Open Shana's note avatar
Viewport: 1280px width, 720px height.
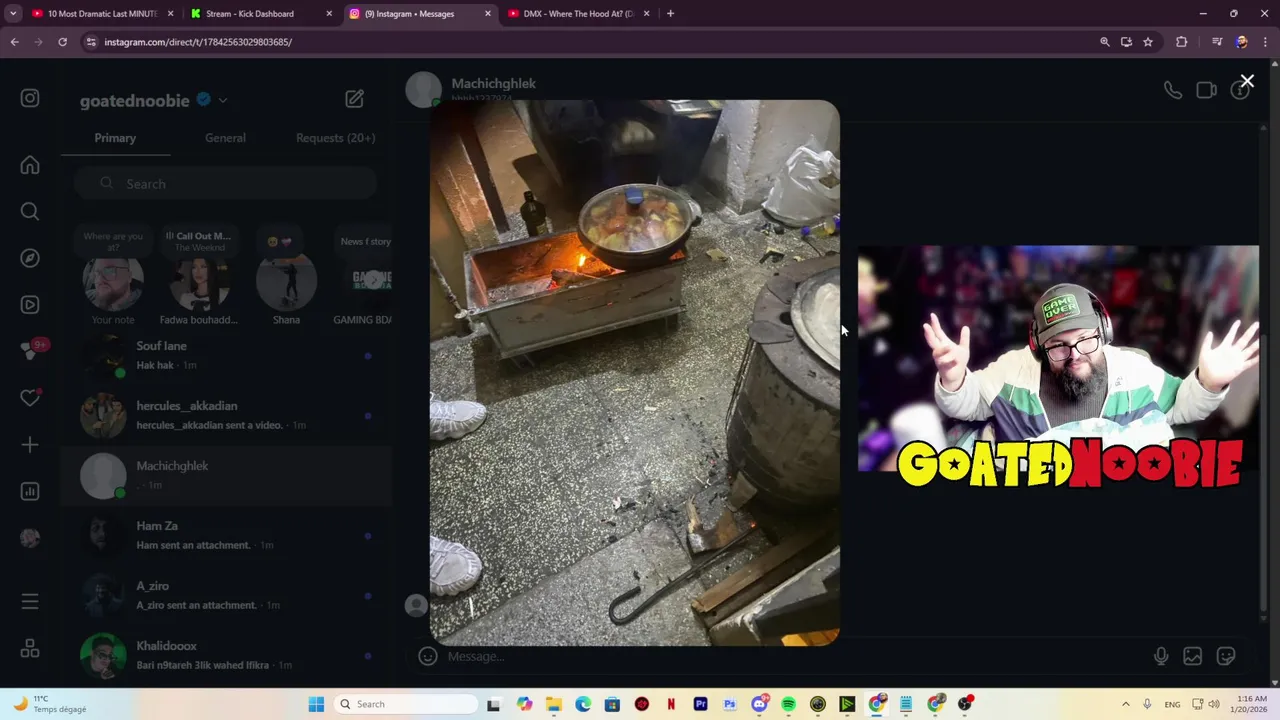(x=286, y=278)
